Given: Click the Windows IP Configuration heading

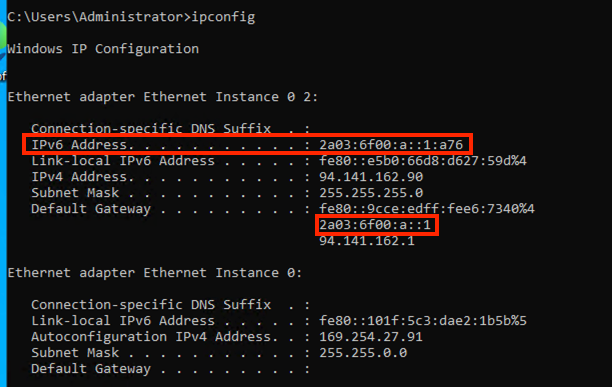Looking at the screenshot, I should tap(103, 49).
